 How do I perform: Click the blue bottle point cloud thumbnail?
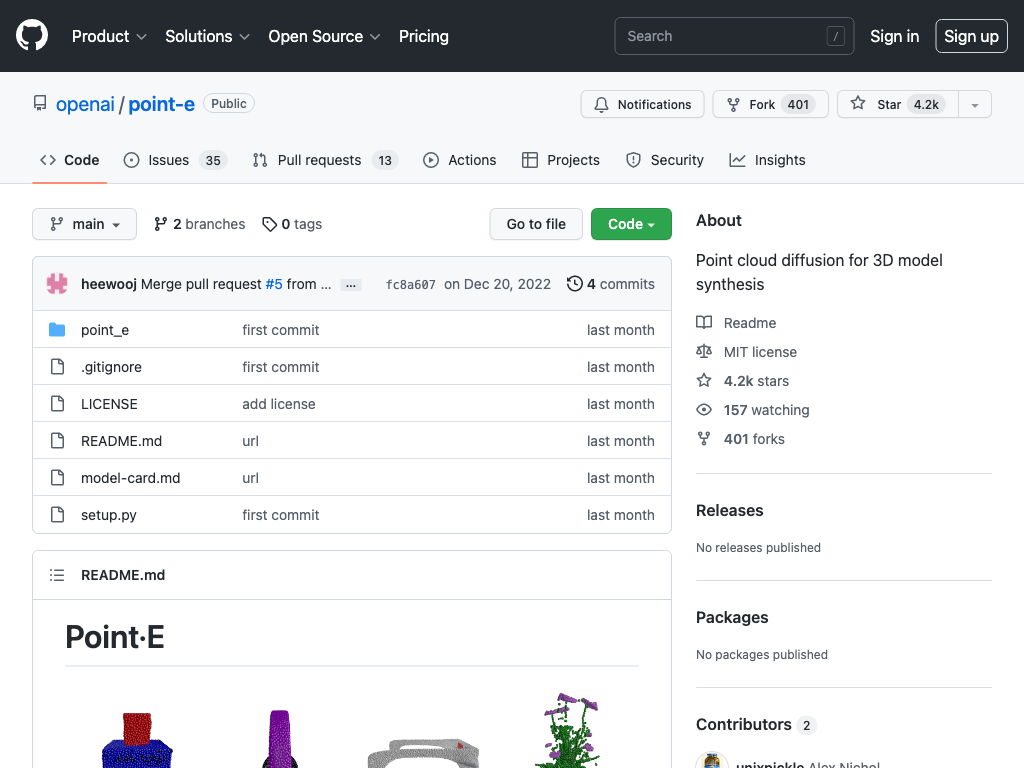(137, 740)
